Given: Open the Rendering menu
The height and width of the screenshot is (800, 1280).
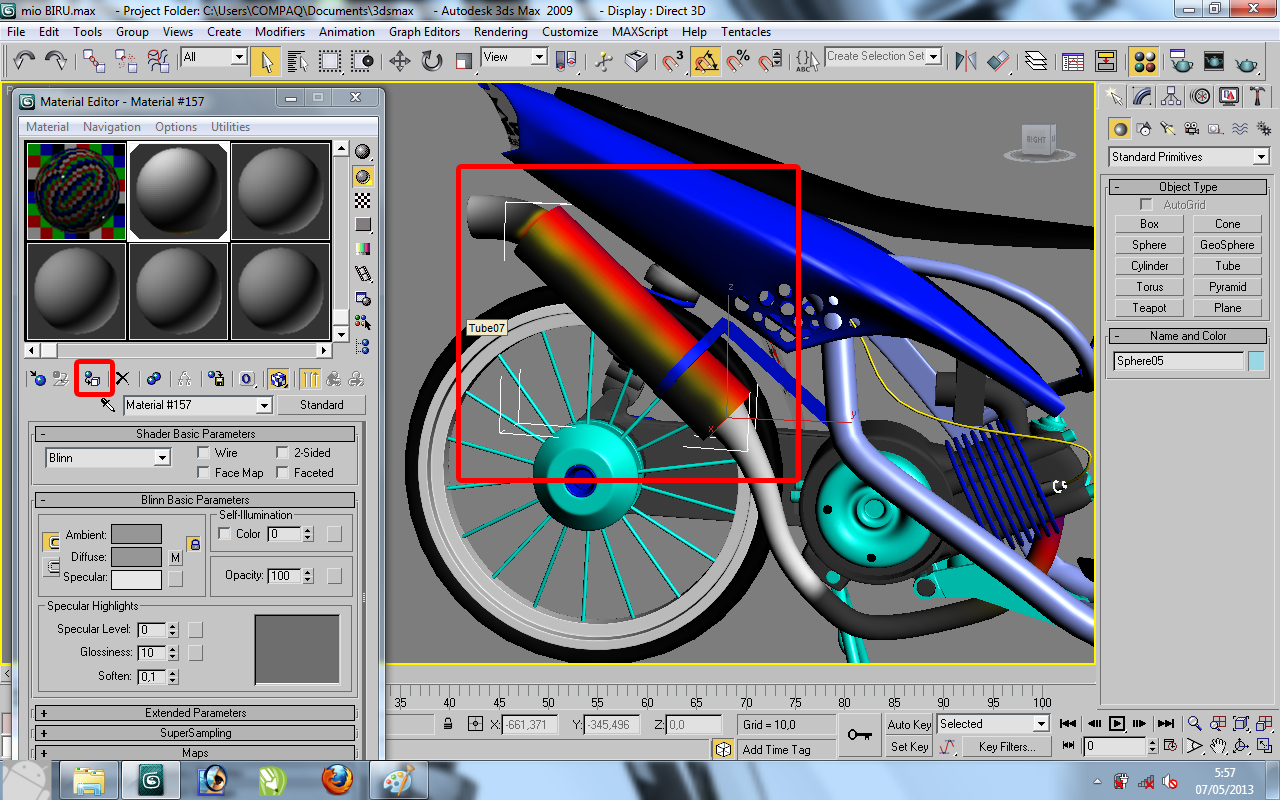Looking at the screenshot, I should [x=501, y=31].
